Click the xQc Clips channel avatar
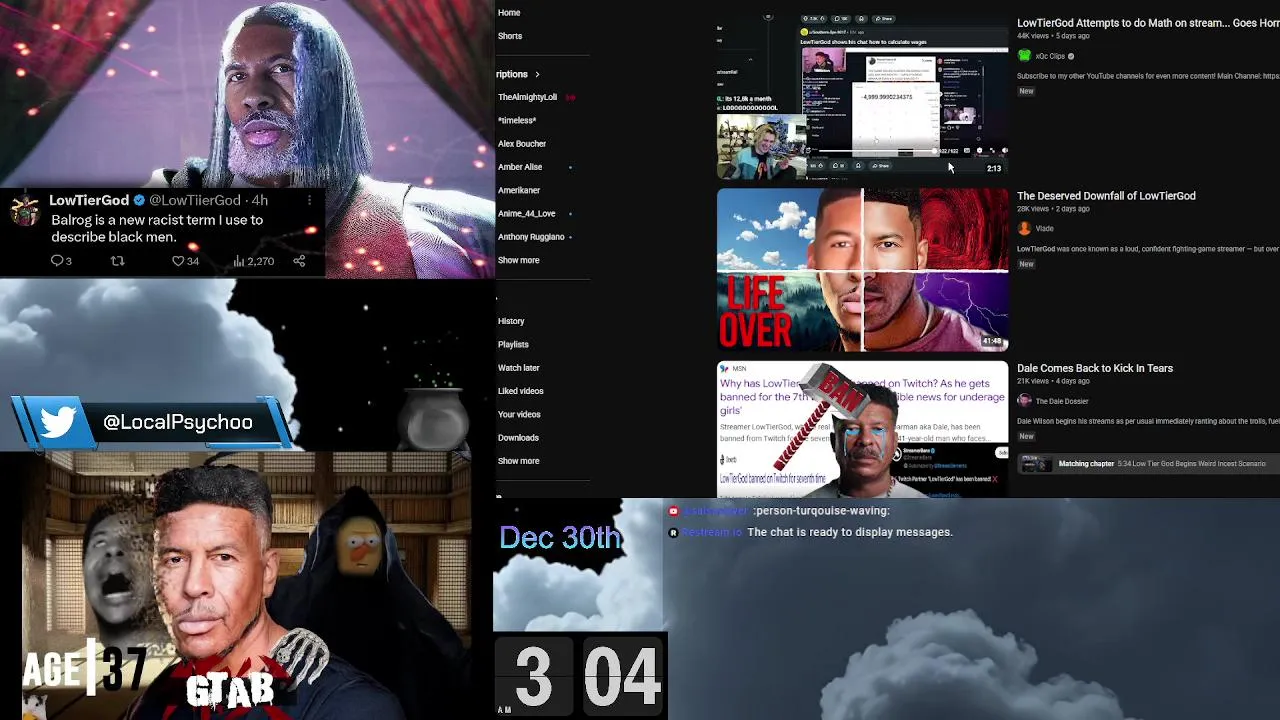Viewport: 1280px width, 720px height. (1024, 56)
